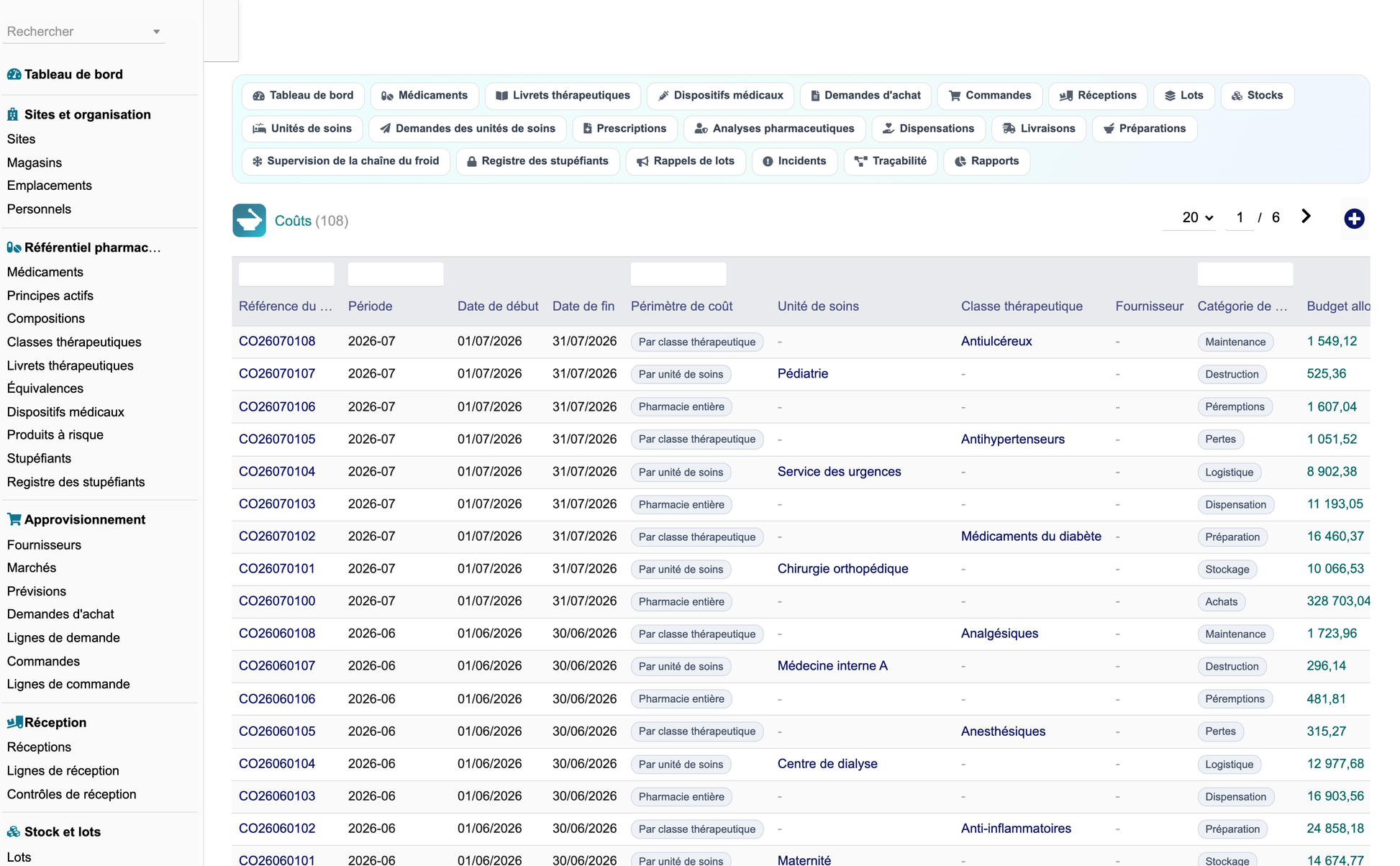Open the Prescriptions shortcut button
This screenshot has height=866, width=1400.
click(625, 129)
